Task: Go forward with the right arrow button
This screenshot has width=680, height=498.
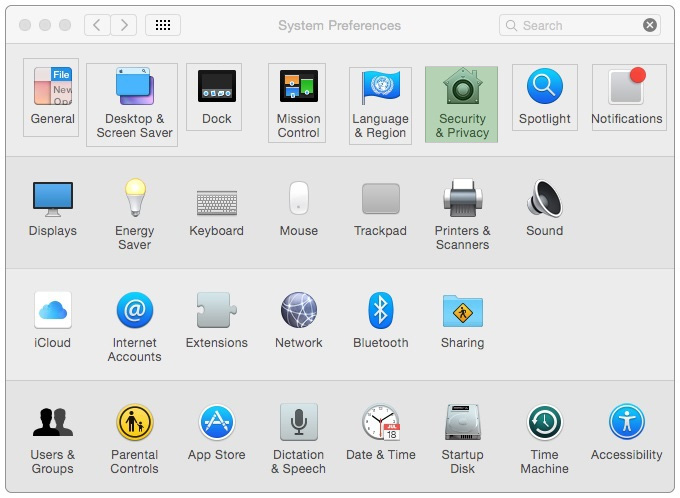Action: [124, 25]
